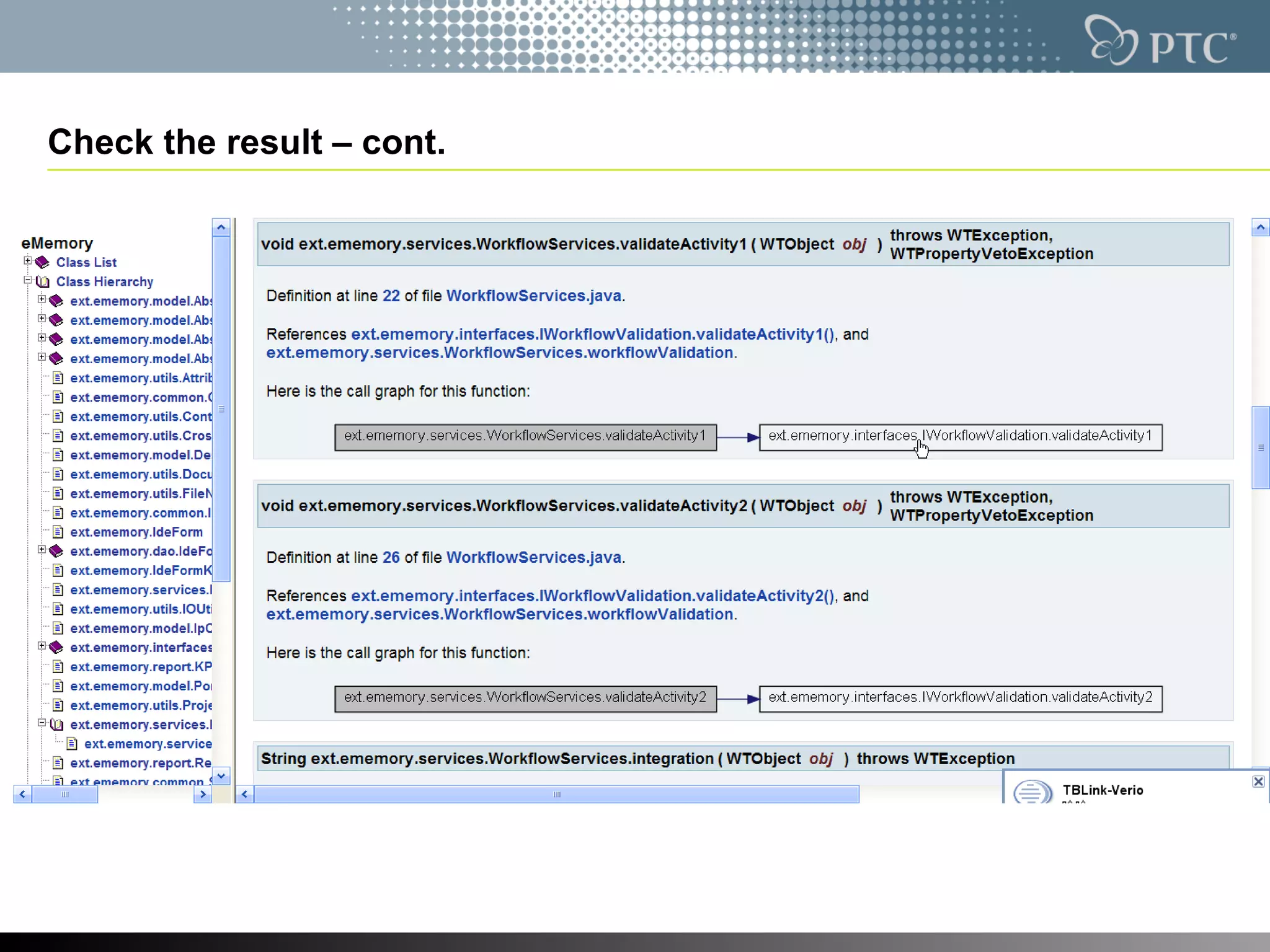Close the TBLink-Verio popup
The height and width of the screenshot is (952, 1270).
[1258, 782]
